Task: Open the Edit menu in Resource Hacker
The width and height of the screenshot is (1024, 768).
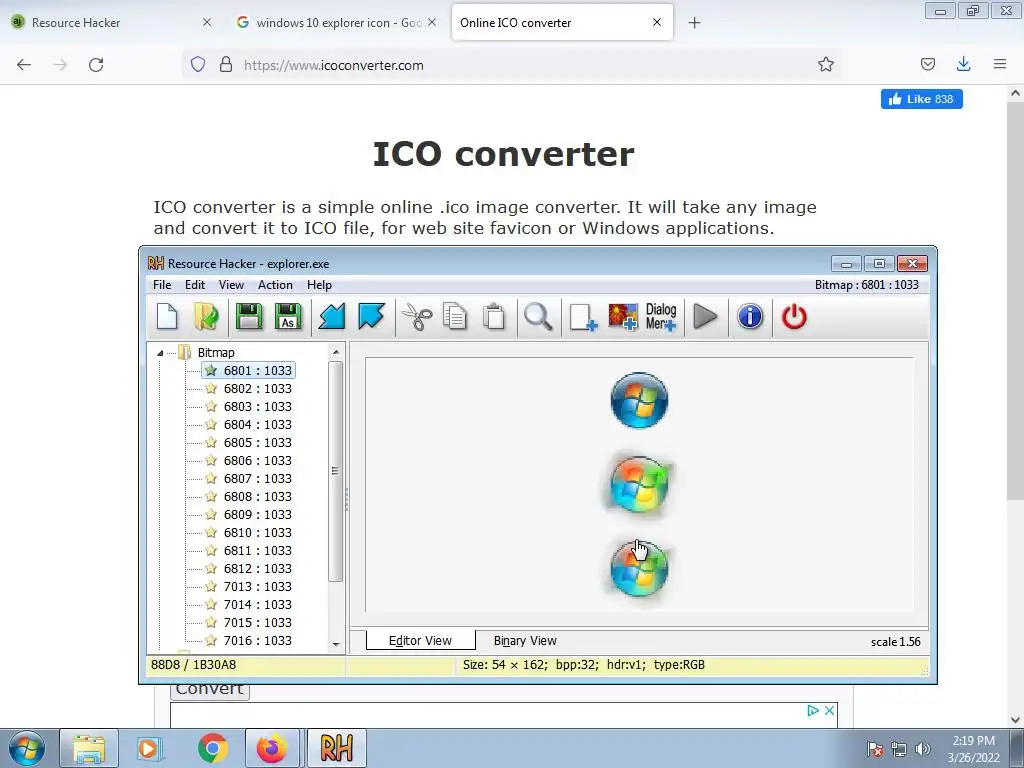Action: (195, 285)
